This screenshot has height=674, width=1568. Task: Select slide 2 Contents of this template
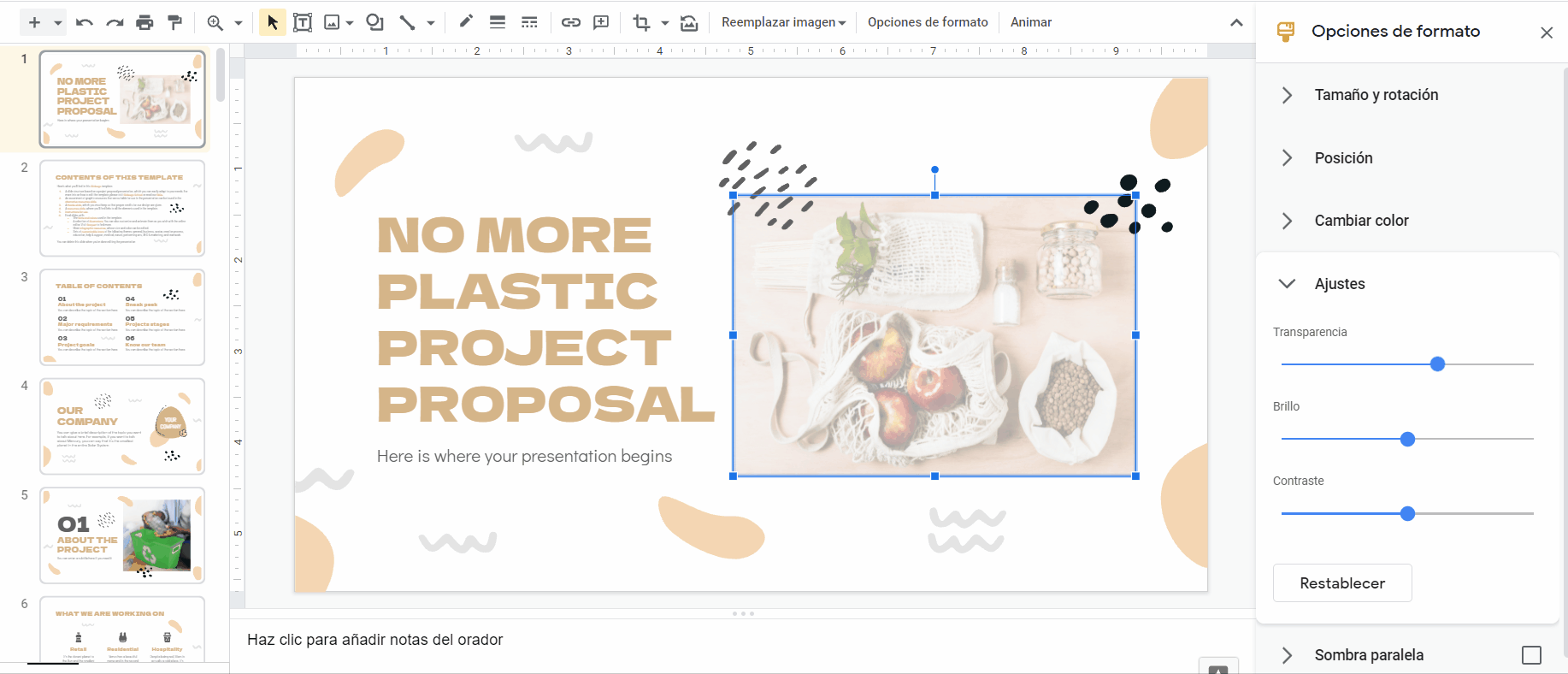click(x=122, y=208)
